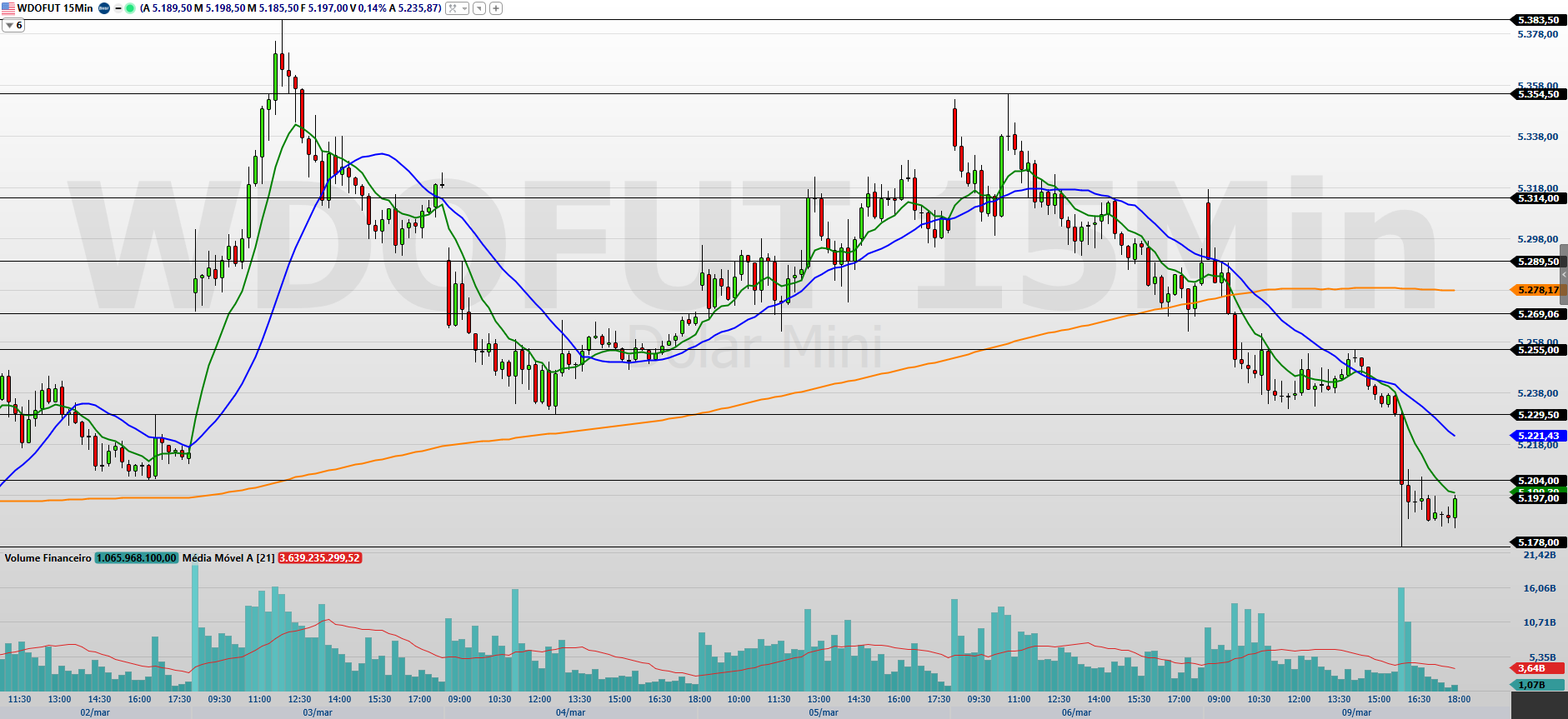Click the blue 5.221,43 price tag
The height and width of the screenshot is (719, 1568).
pyautogui.click(x=1537, y=436)
